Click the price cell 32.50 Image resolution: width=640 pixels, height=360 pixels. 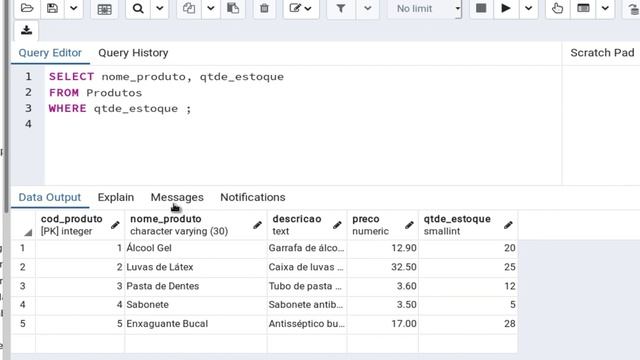(x=383, y=267)
